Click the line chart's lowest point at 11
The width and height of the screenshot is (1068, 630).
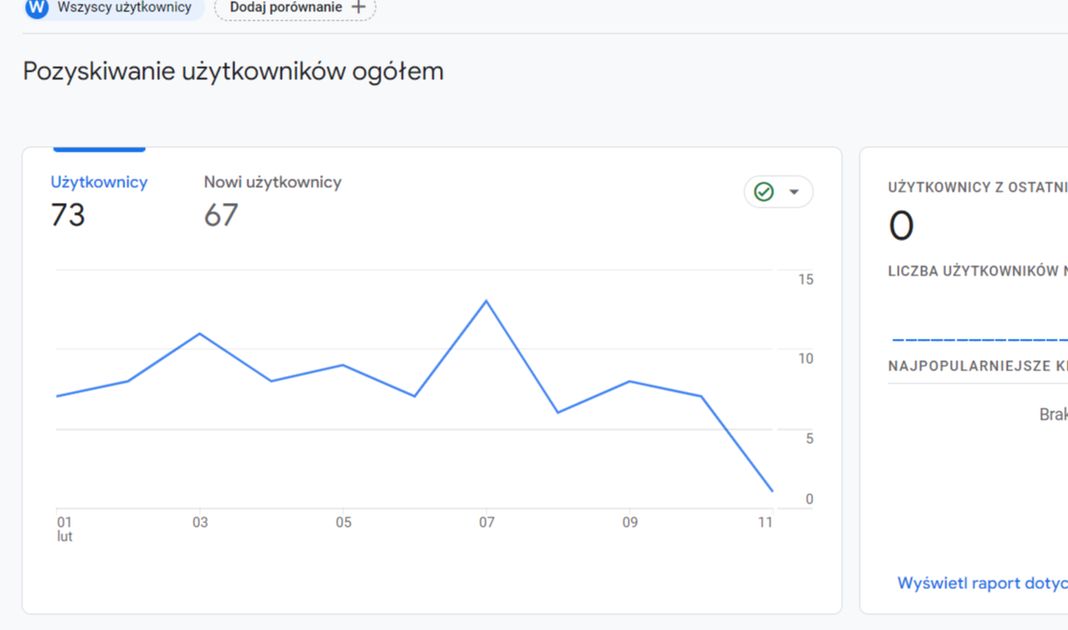[772, 491]
